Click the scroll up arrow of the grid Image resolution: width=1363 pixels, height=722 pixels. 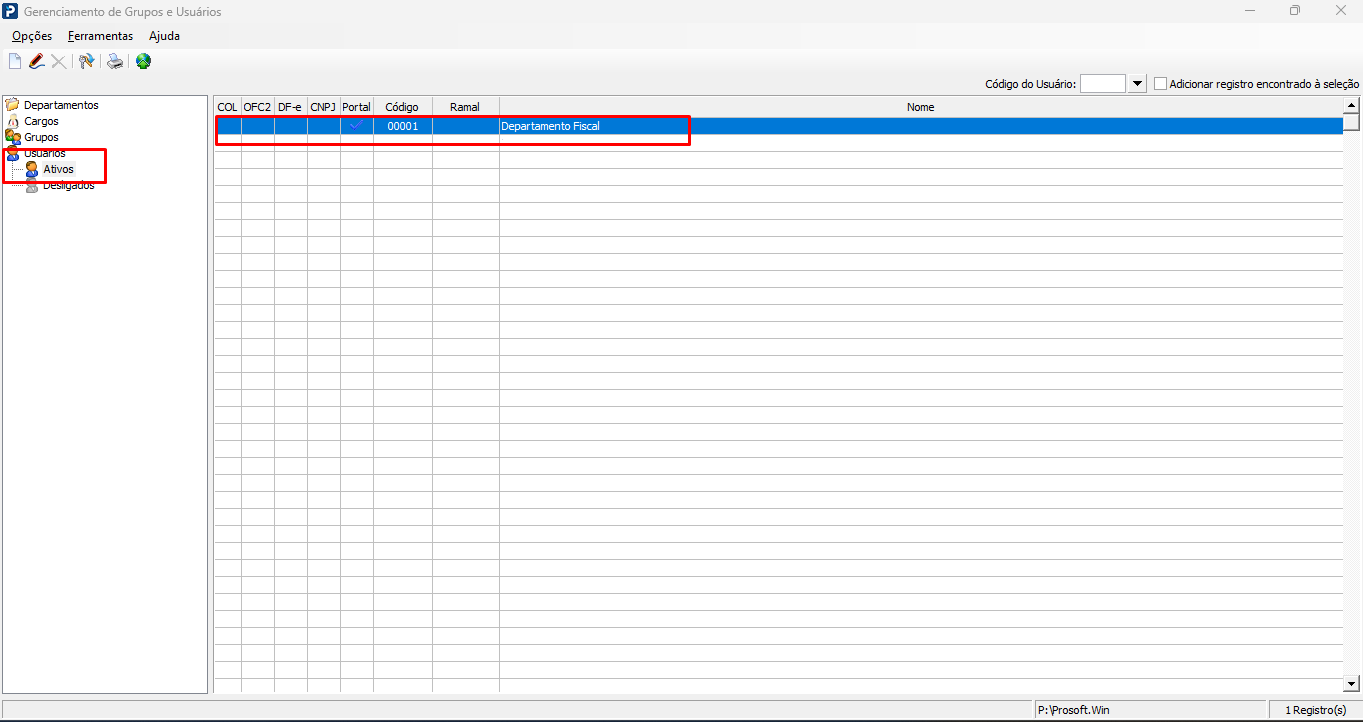pyautogui.click(x=1351, y=105)
